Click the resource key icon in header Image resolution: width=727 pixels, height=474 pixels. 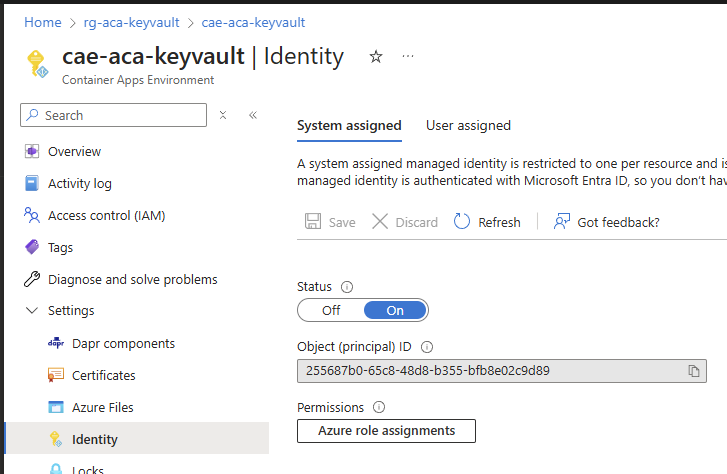(38, 64)
